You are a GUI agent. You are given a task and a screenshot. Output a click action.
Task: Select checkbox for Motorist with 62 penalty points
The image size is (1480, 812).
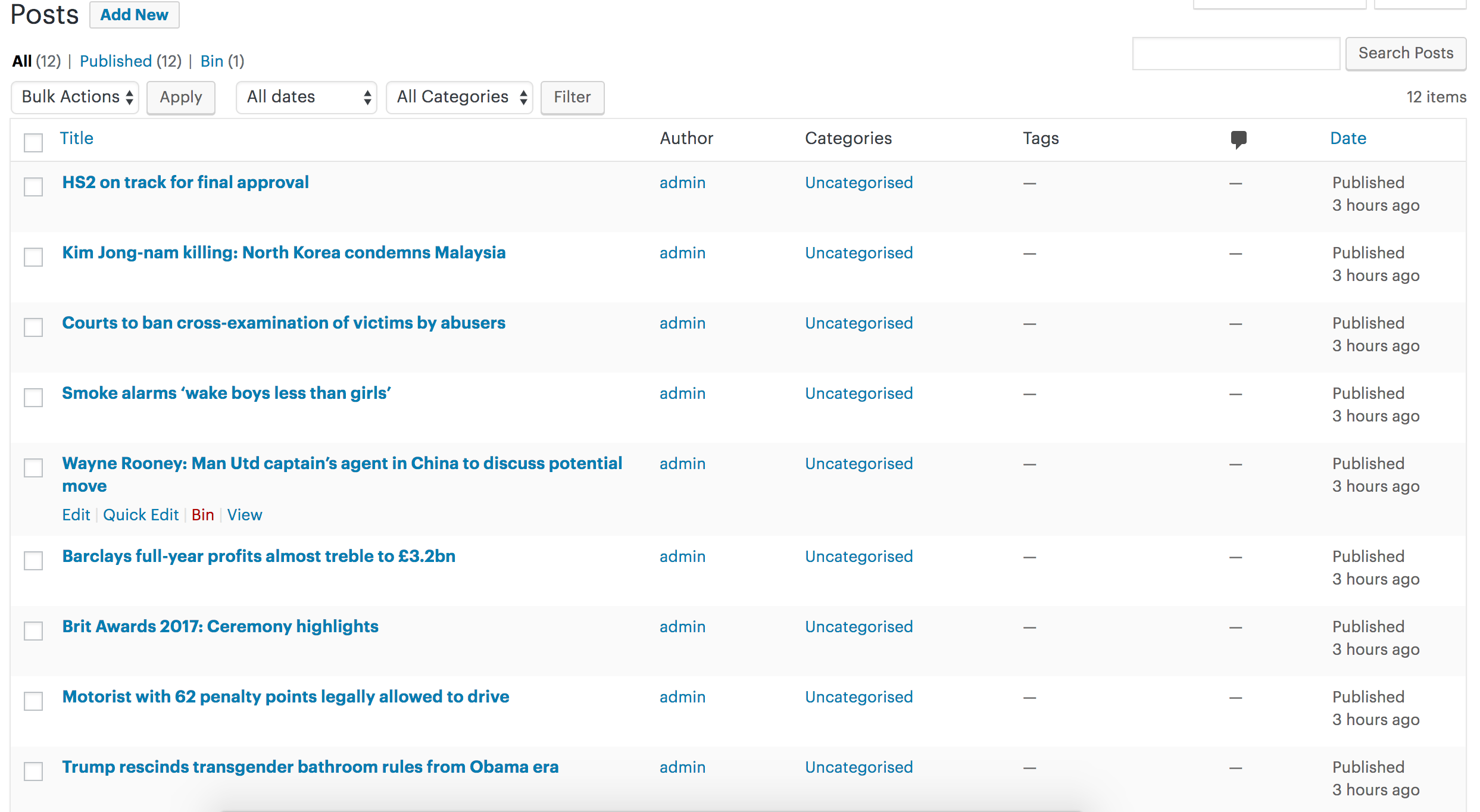[x=33, y=701]
